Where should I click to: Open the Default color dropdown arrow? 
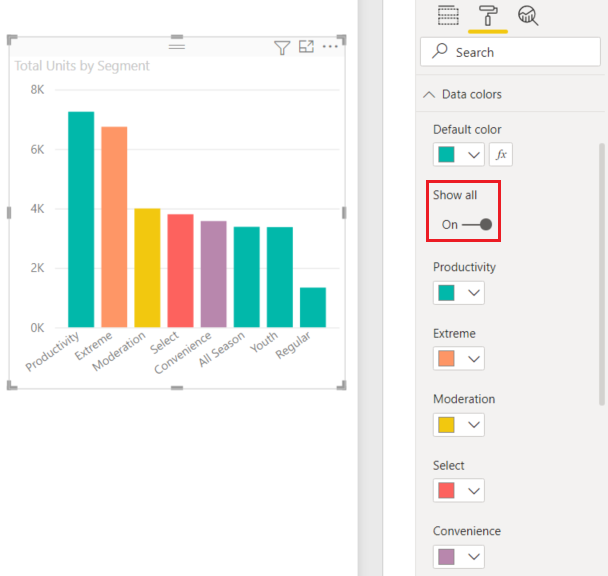(474, 155)
